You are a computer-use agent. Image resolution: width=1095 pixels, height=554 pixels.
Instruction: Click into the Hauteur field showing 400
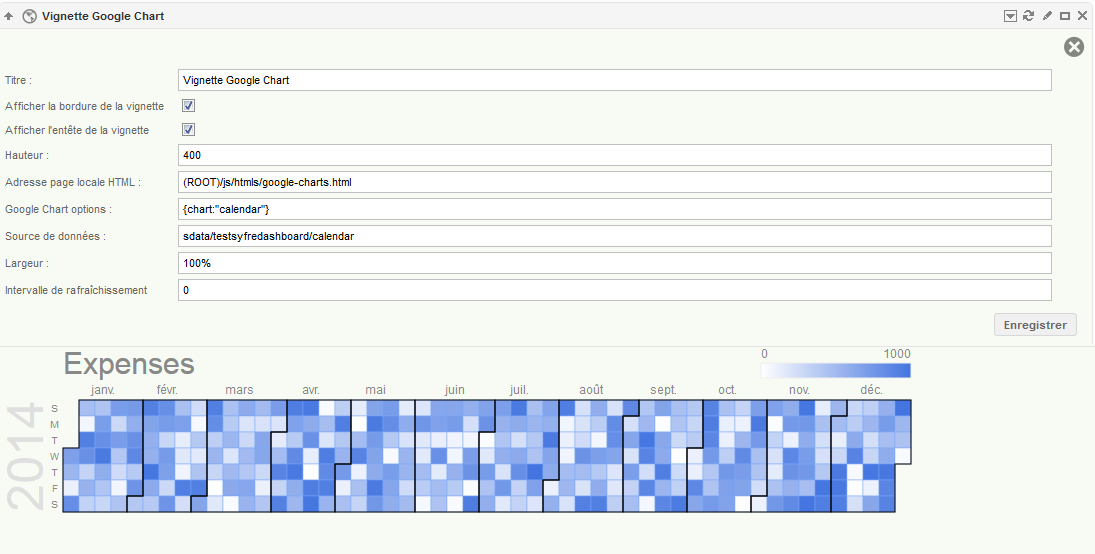(615, 155)
